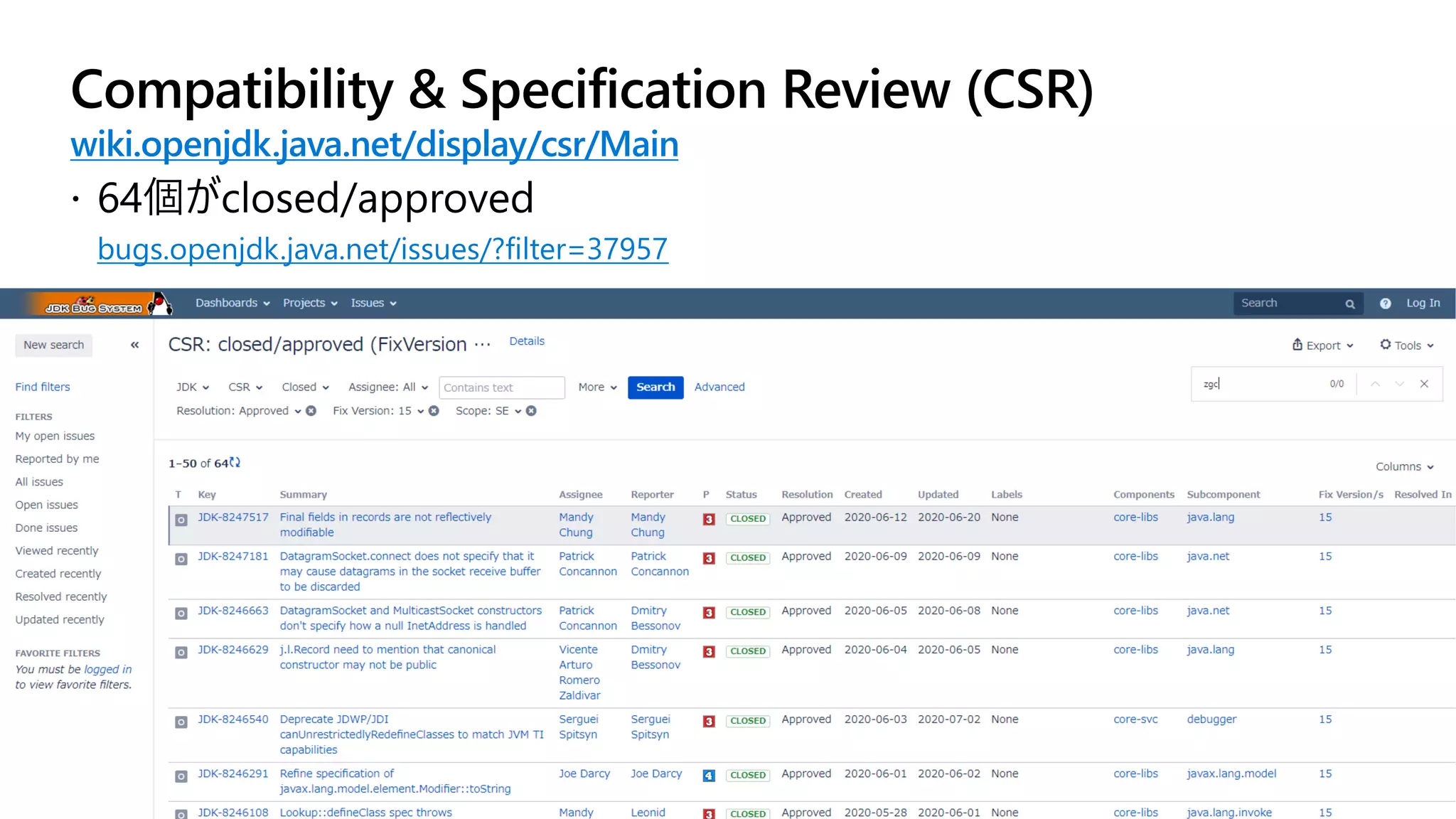Open the bugs.openjdk.java.net filter=37957 link
This screenshot has width=1456, height=819.
[382, 250]
